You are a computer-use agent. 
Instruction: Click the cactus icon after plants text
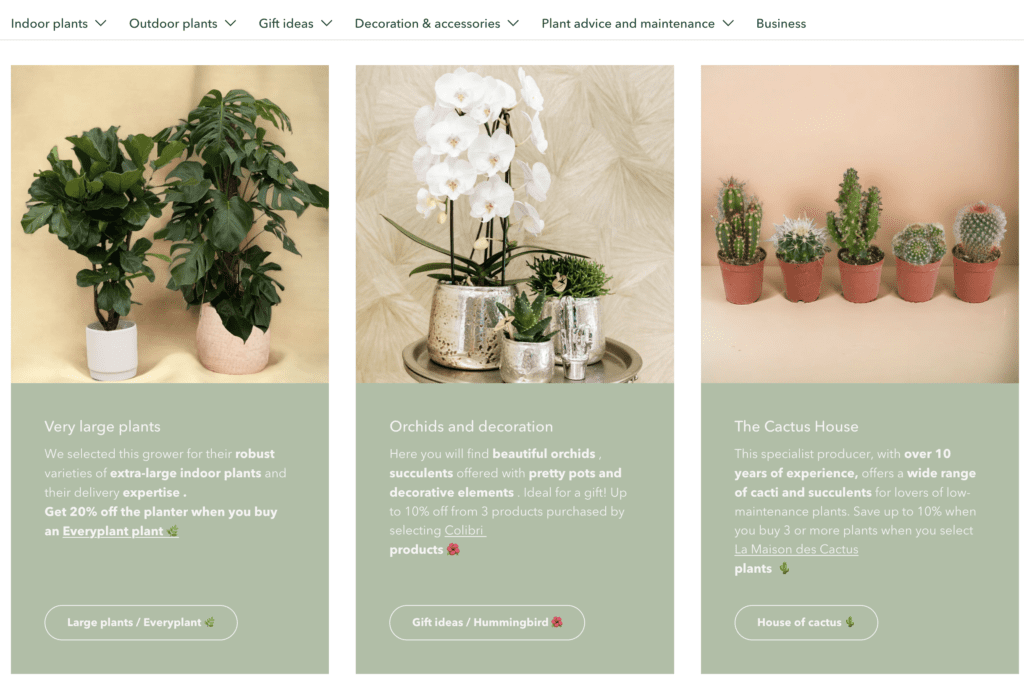tap(784, 569)
